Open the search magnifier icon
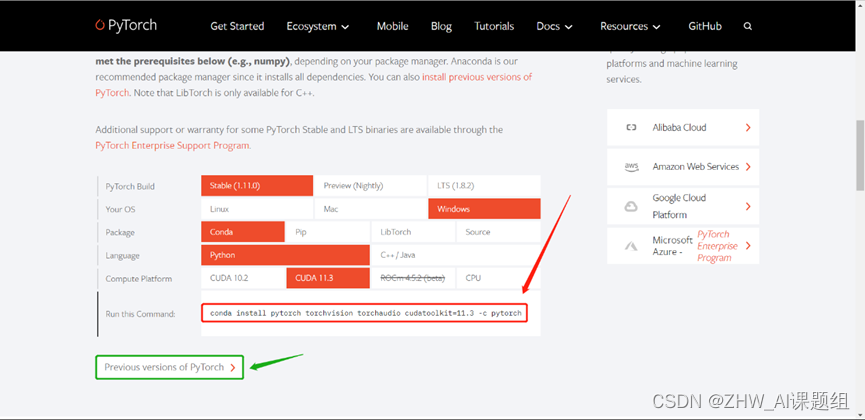This screenshot has width=865, height=420. 747,26
